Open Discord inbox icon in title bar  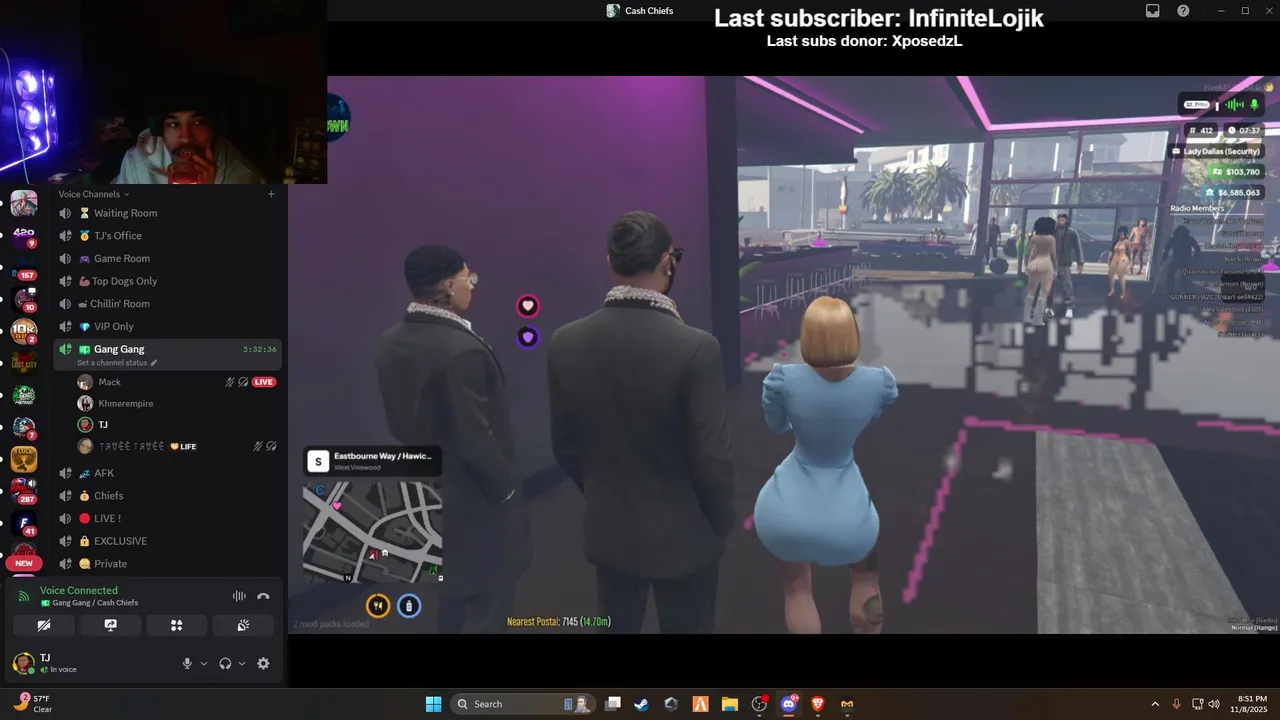point(1153,11)
